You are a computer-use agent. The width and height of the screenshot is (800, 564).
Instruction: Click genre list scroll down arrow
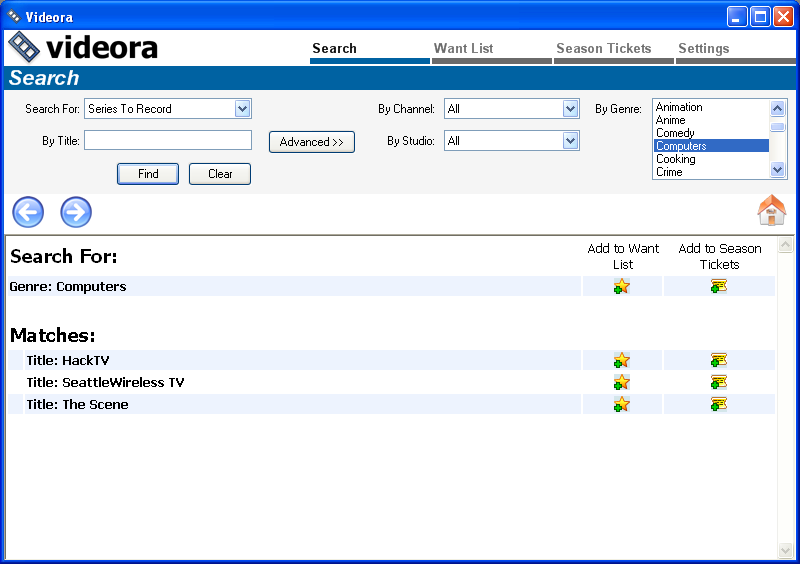pyautogui.click(x=778, y=169)
